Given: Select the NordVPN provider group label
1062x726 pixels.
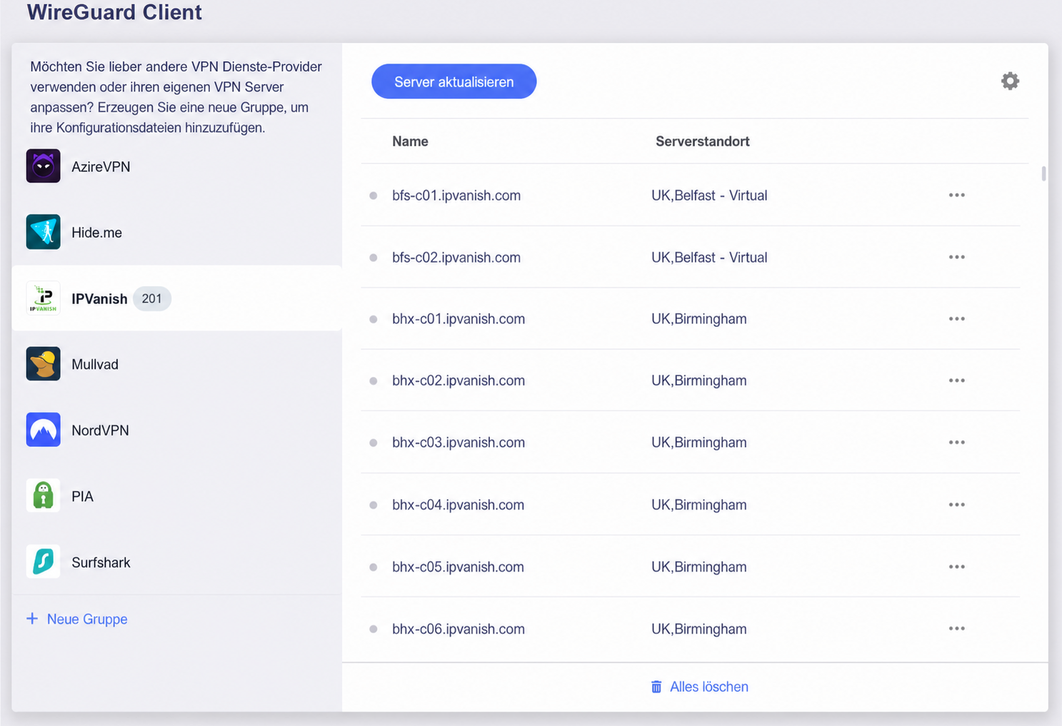Looking at the screenshot, I should coord(100,430).
